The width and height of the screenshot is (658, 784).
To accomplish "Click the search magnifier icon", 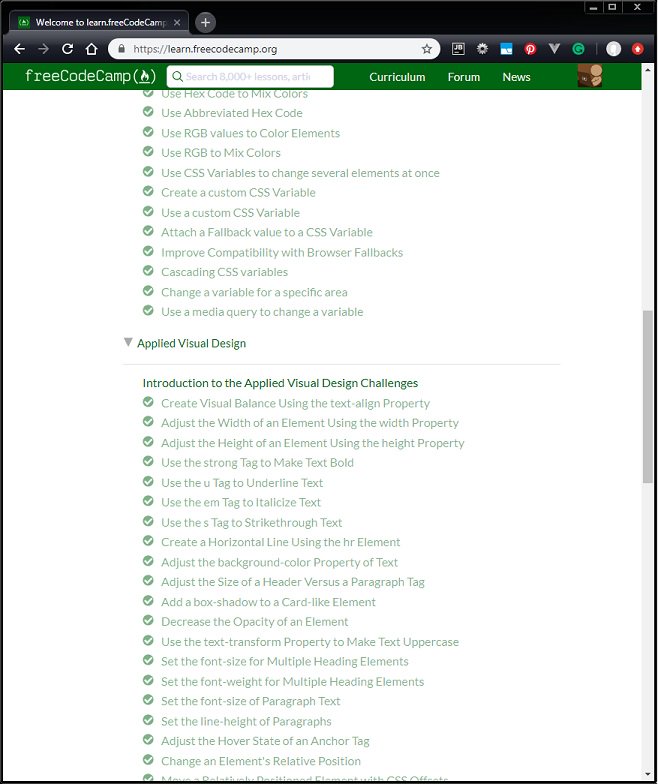I will point(177,76).
